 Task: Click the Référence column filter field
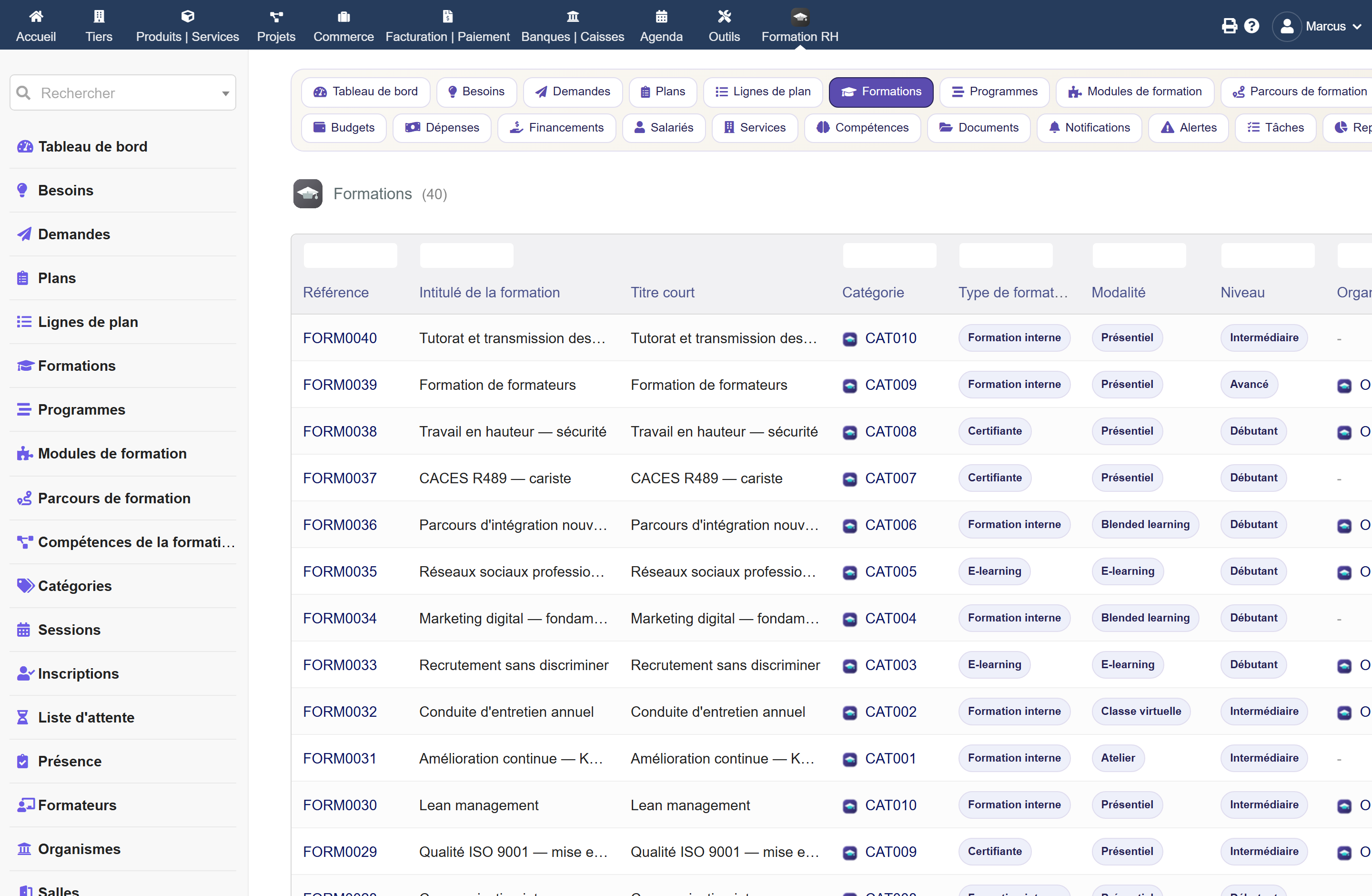(351, 255)
